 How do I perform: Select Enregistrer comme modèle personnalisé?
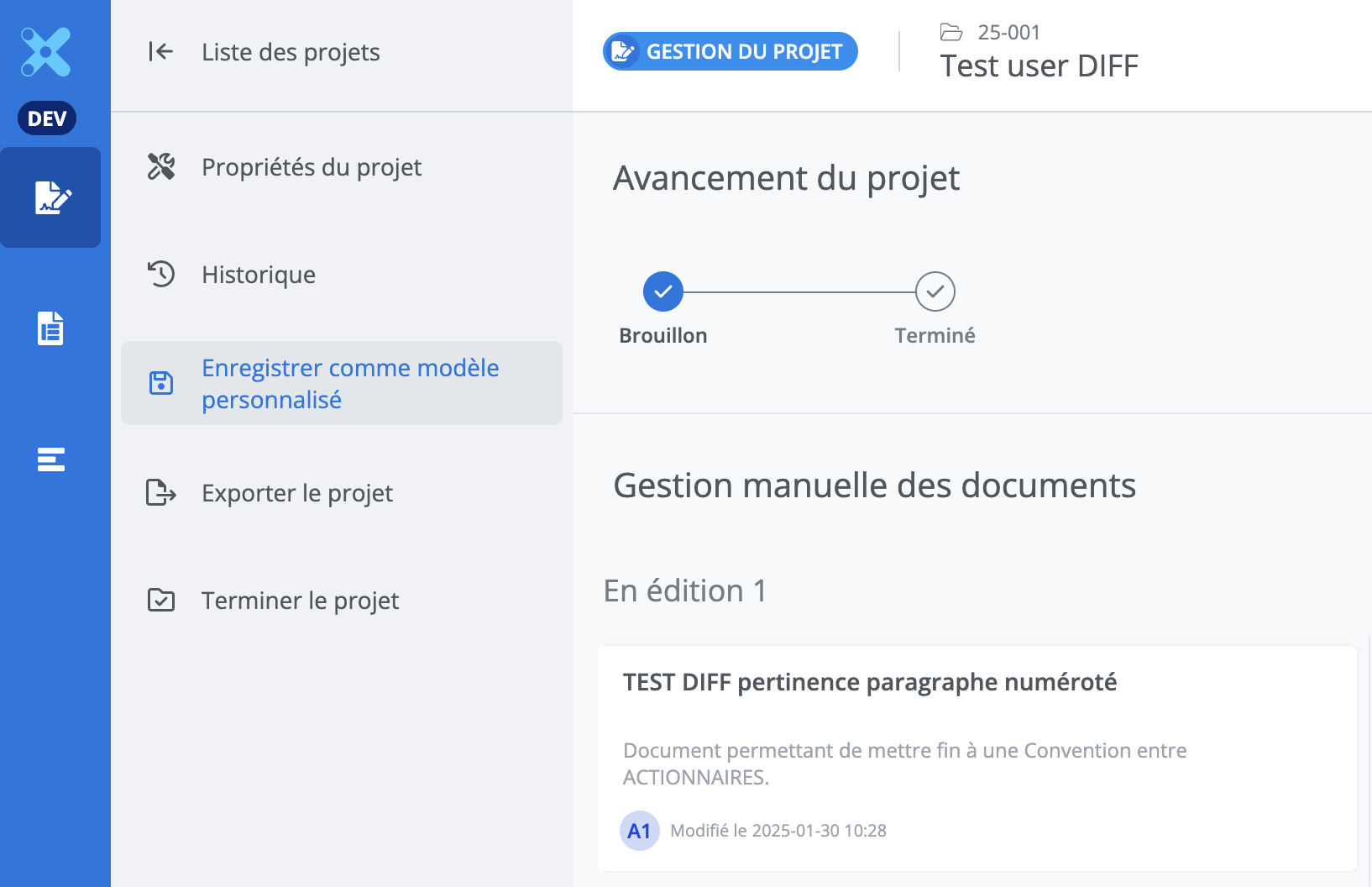point(350,383)
